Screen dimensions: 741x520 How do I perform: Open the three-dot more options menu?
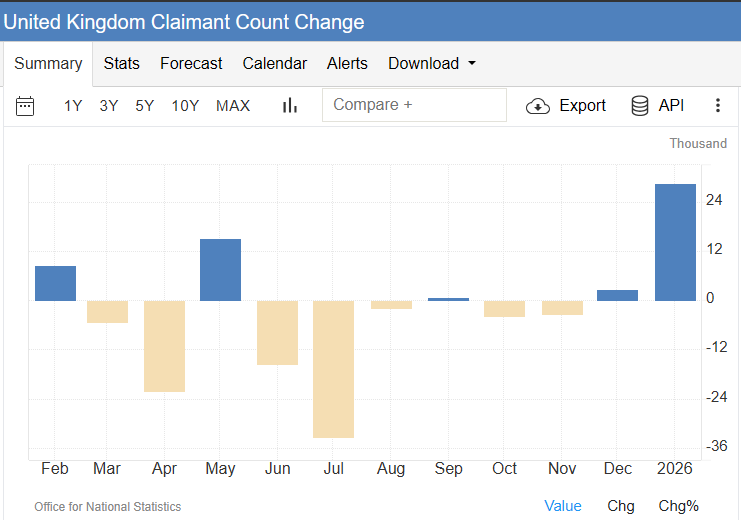click(718, 106)
